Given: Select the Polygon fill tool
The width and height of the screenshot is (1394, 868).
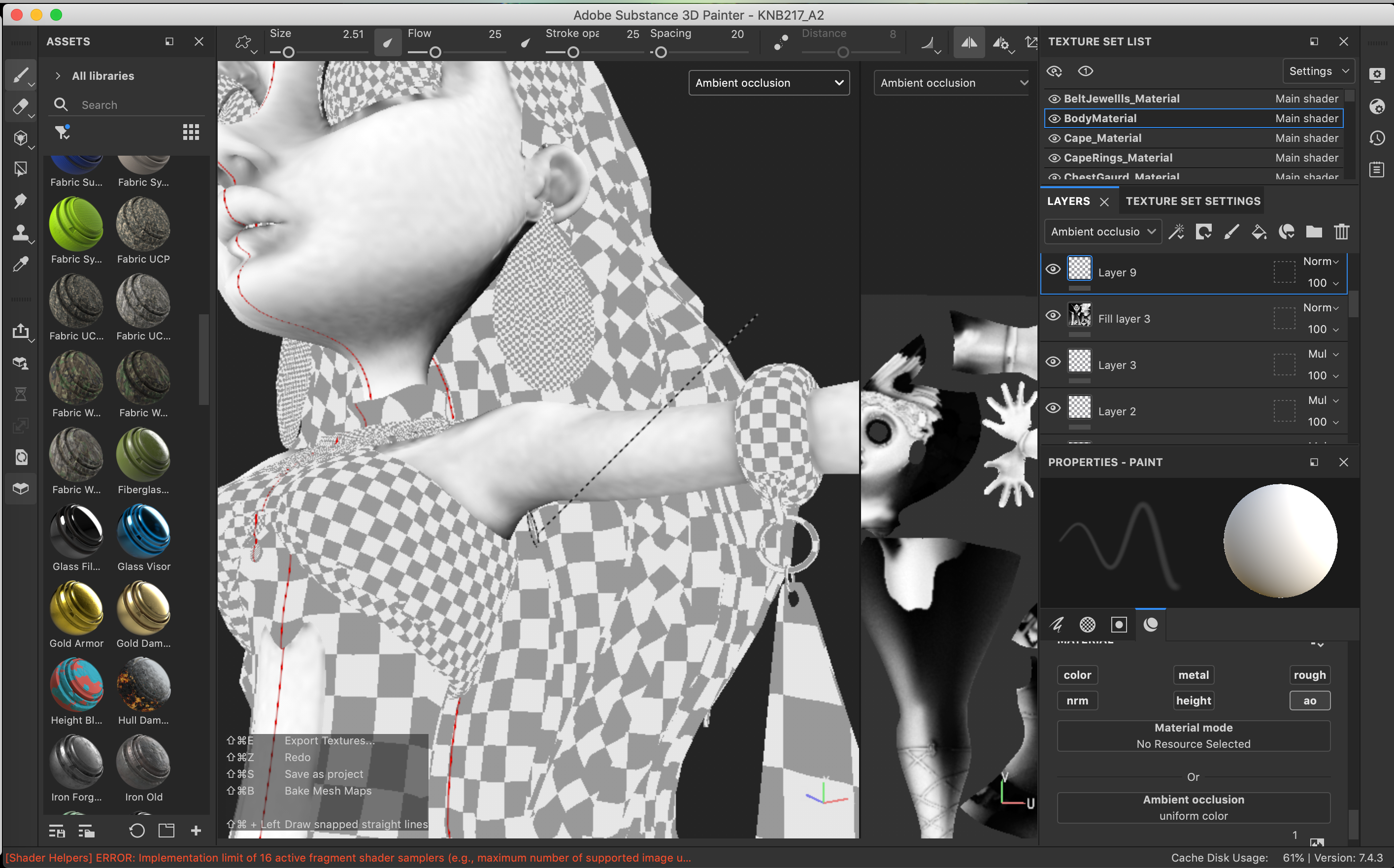Looking at the screenshot, I should (x=20, y=169).
